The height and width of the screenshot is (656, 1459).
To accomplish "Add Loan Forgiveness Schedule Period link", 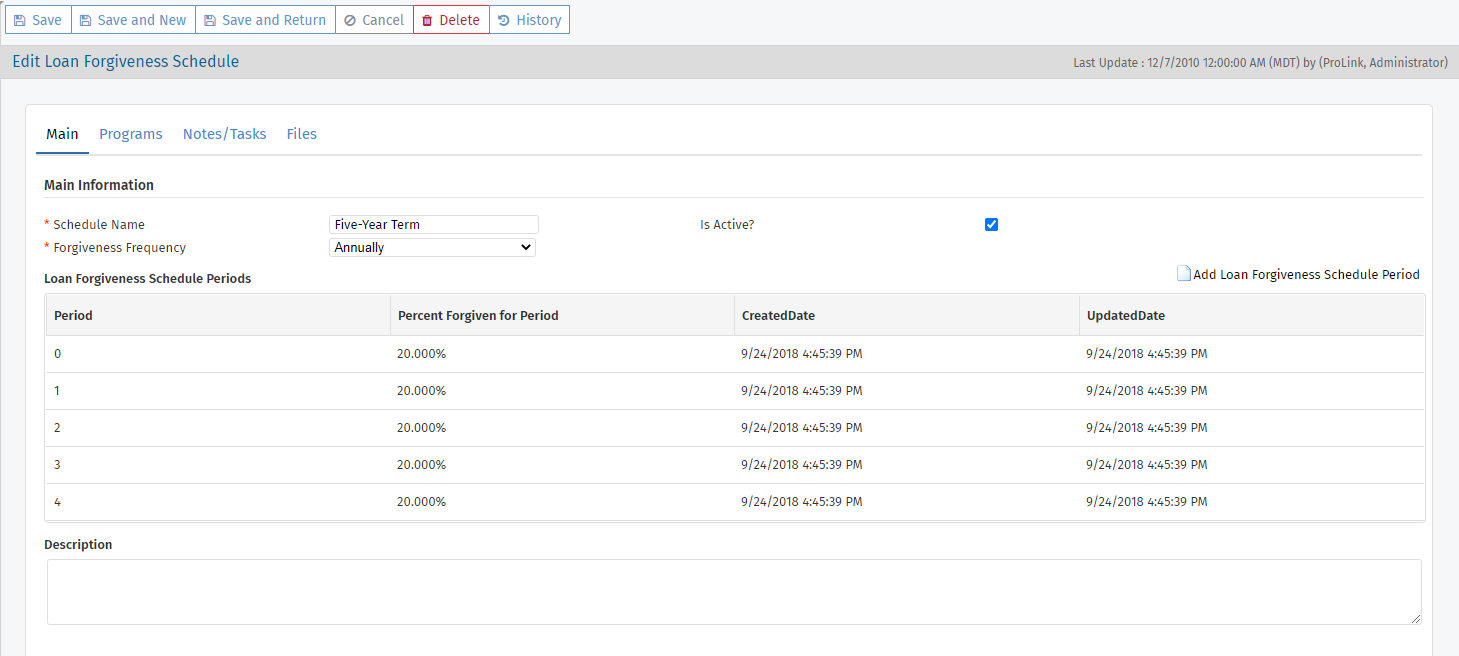I will (1306, 274).
